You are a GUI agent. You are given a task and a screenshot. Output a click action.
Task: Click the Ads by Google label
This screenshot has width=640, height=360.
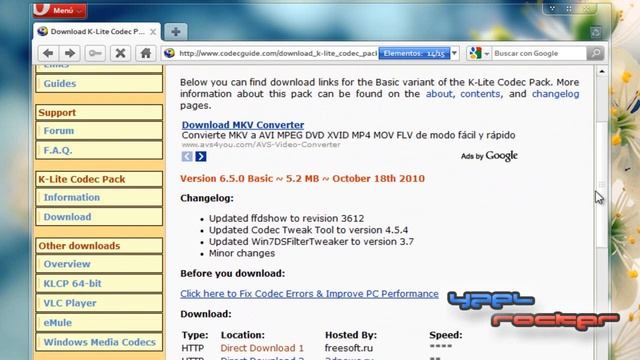pos(489,156)
